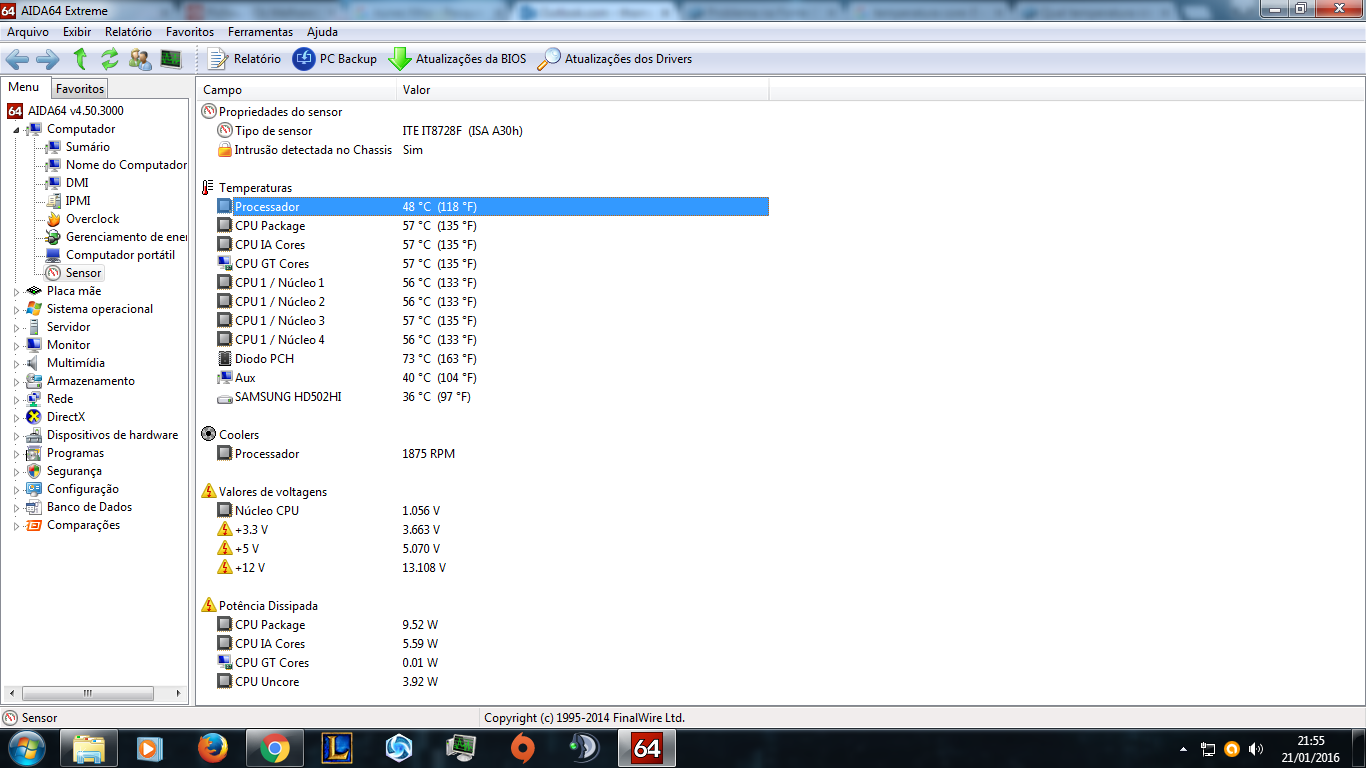Click the scrollbar right arrow in tree panel
1366x768 pixels.
(x=178, y=693)
